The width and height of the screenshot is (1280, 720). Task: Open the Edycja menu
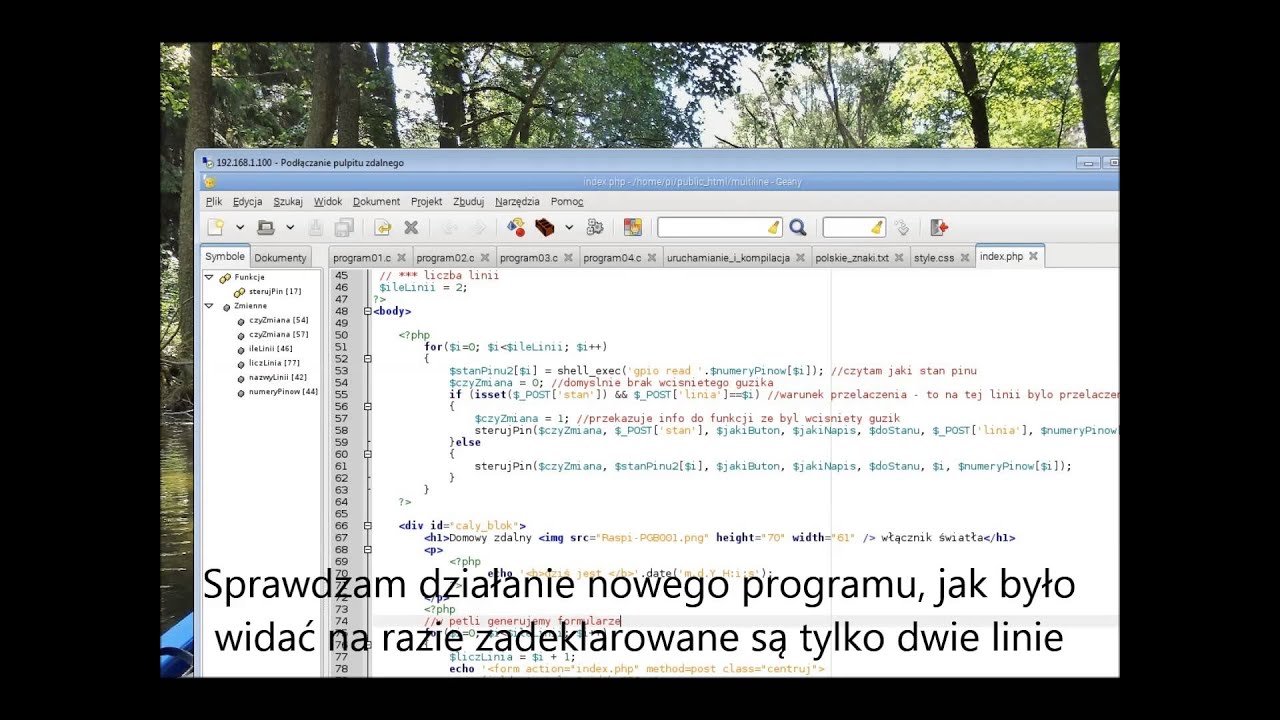tap(247, 202)
